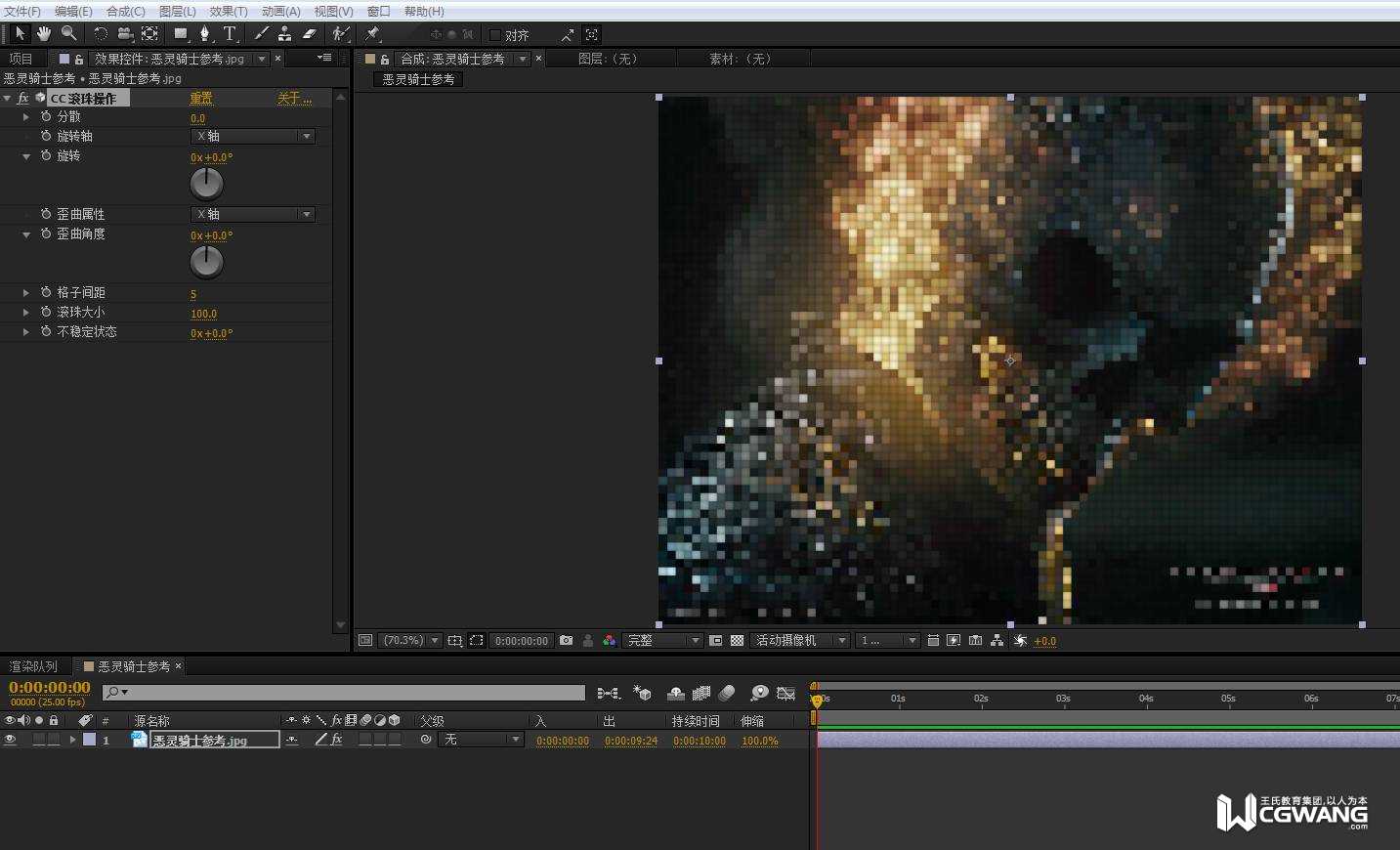Open the 编辑(E) menu
Viewport: 1400px width, 850px height.
pos(73,11)
